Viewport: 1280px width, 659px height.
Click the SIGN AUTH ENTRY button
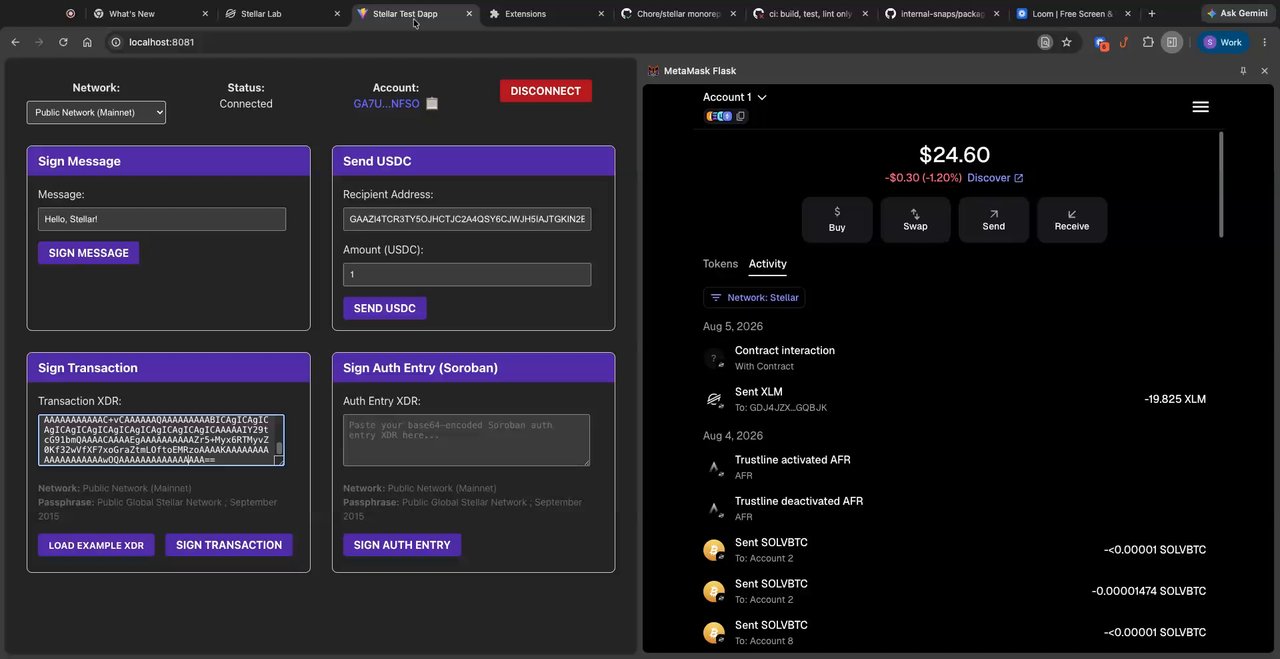402,545
